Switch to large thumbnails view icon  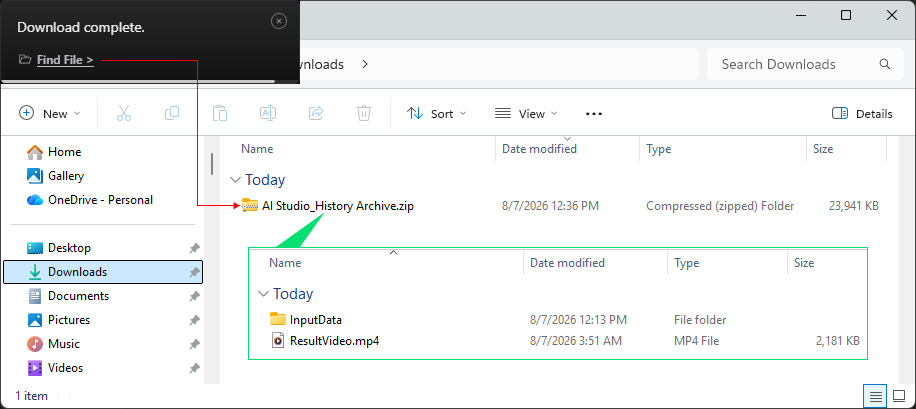coord(899,397)
